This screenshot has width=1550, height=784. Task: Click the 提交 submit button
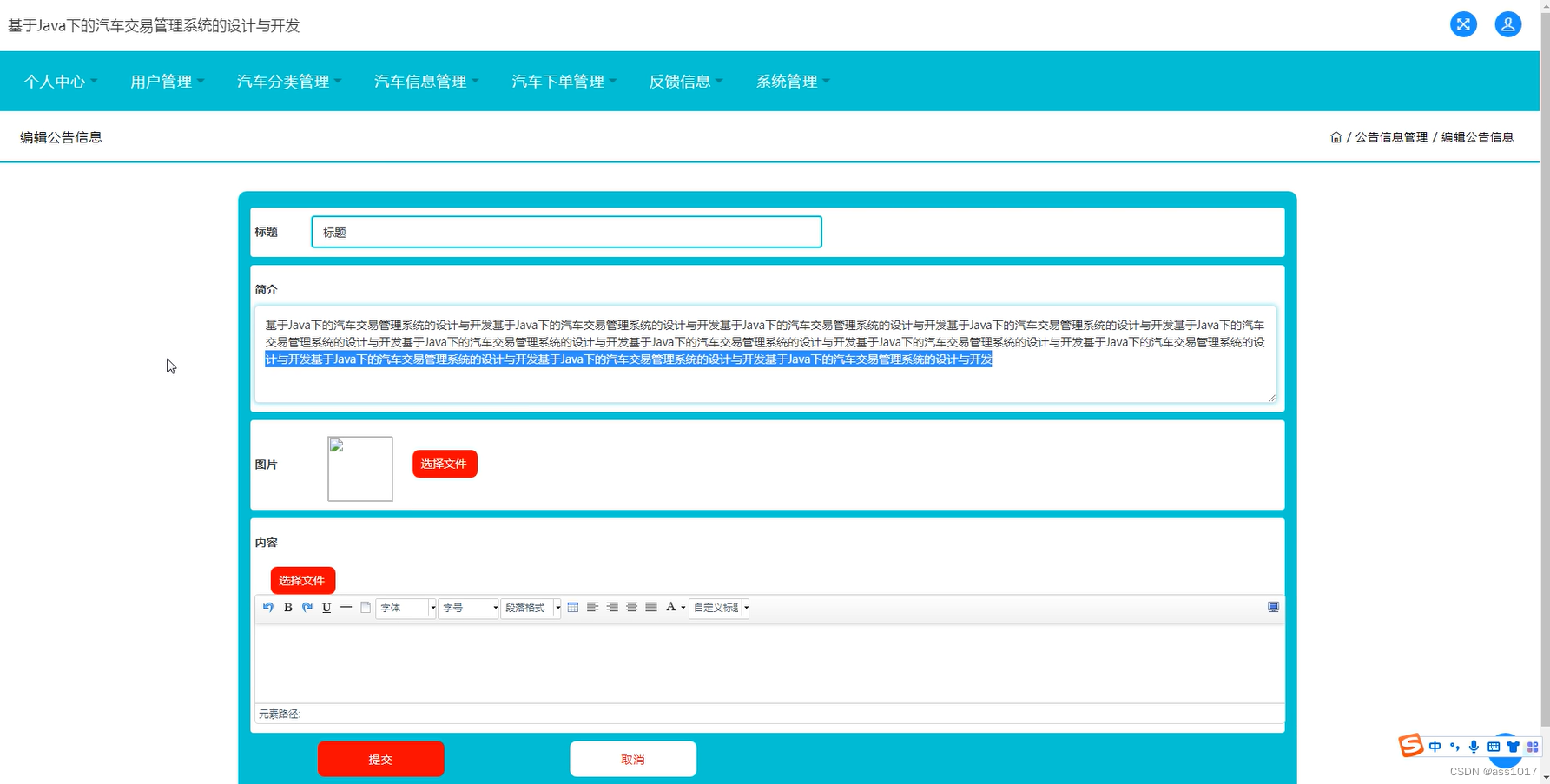point(380,758)
